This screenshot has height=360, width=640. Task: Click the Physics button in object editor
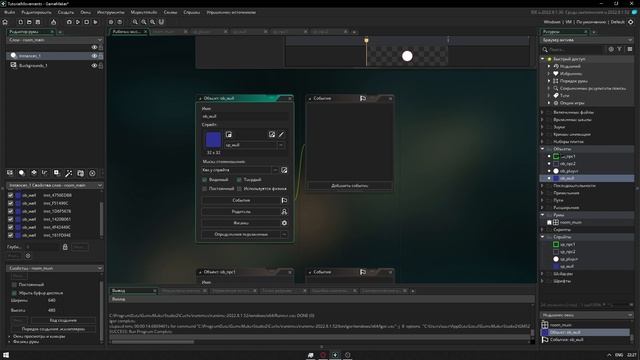(244, 223)
